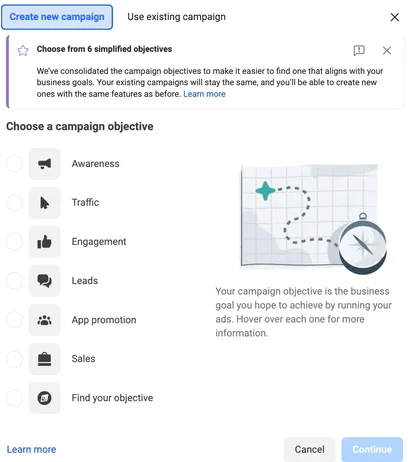
Task: Click the star icon in the objectives banner
Action: coord(23,51)
